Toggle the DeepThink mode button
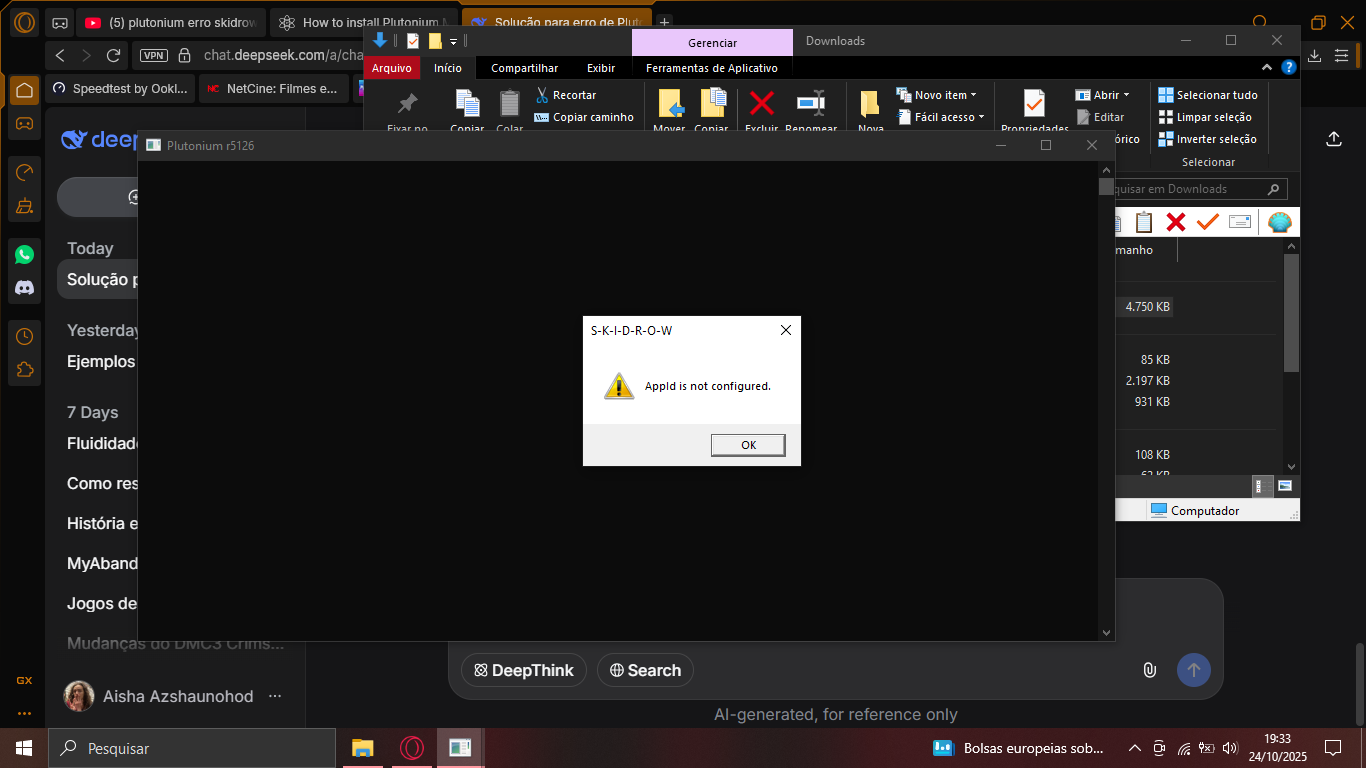The image size is (1366, 768). click(523, 670)
